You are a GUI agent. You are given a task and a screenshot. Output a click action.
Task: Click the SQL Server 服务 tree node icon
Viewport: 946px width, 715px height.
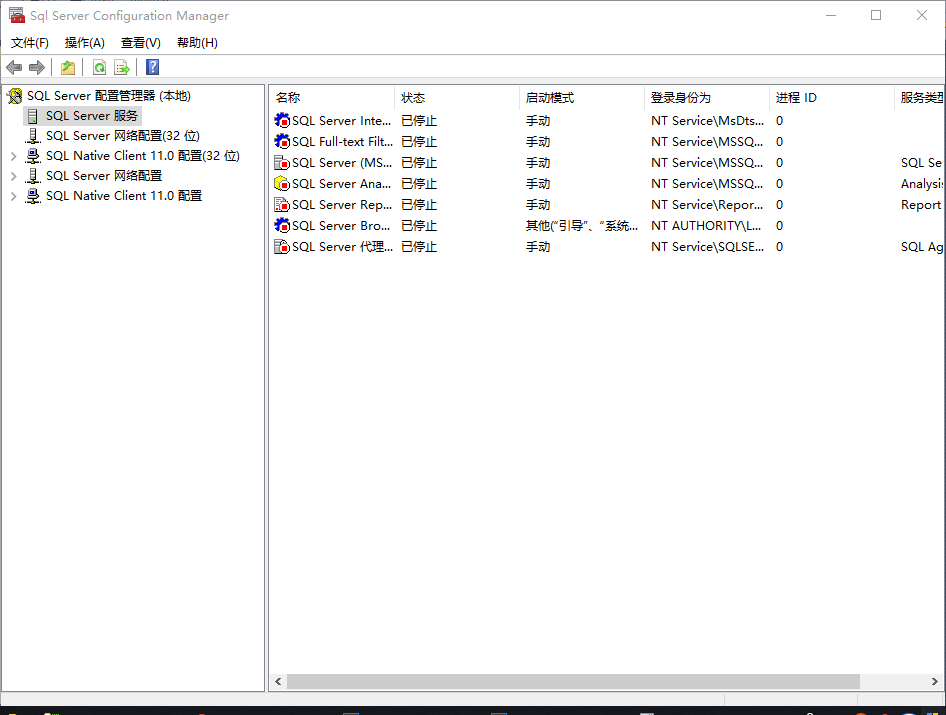click(x=33, y=116)
